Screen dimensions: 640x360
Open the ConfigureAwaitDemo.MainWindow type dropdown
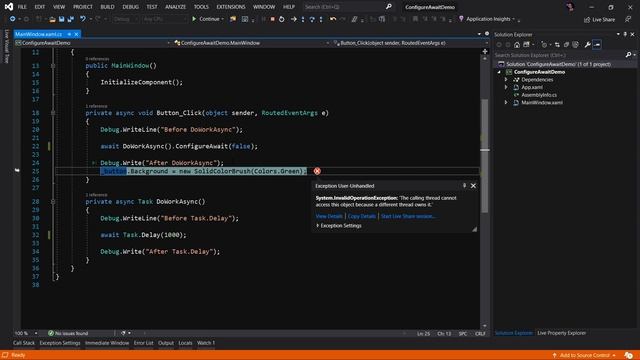[x=252, y=43]
